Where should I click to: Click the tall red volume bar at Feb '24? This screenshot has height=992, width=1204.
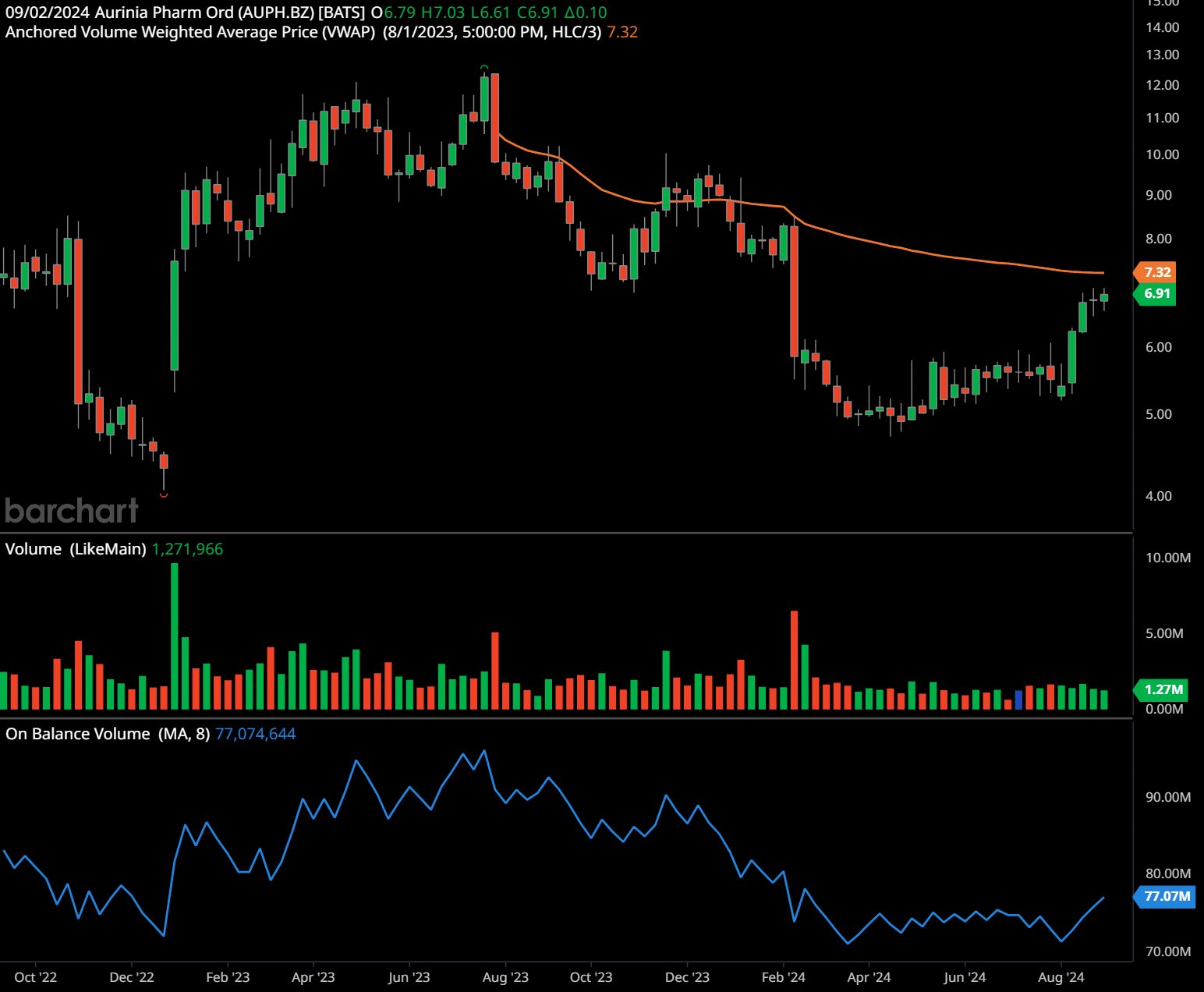795,660
